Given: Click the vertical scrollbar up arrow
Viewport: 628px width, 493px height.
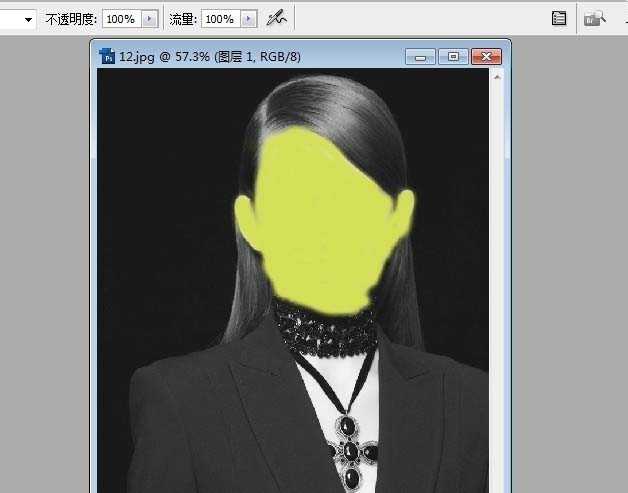Looking at the screenshot, I should [x=497, y=77].
